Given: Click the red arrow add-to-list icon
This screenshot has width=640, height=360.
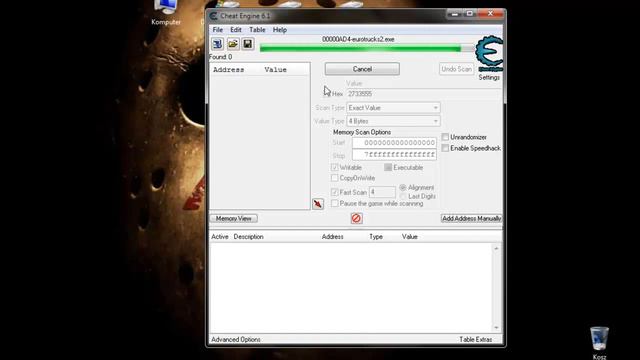Looking at the screenshot, I should 318,204.
